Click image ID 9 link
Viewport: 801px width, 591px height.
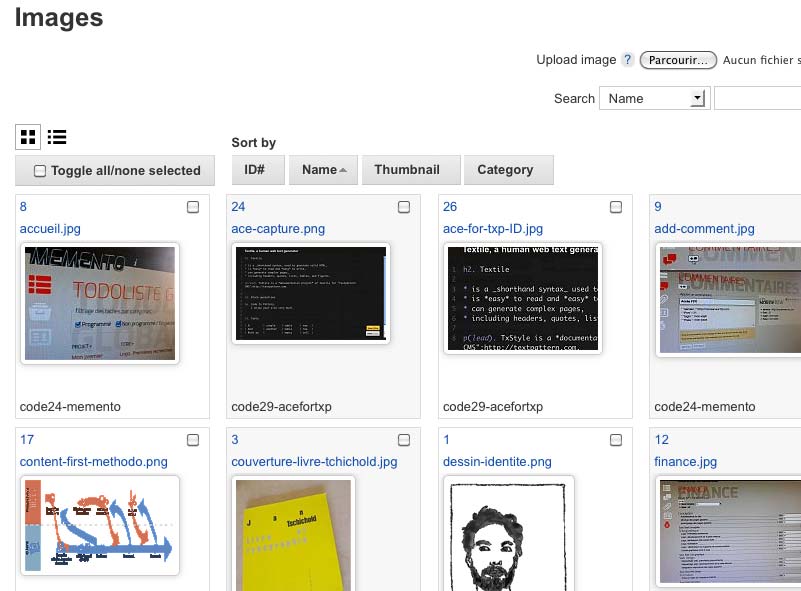658,207
